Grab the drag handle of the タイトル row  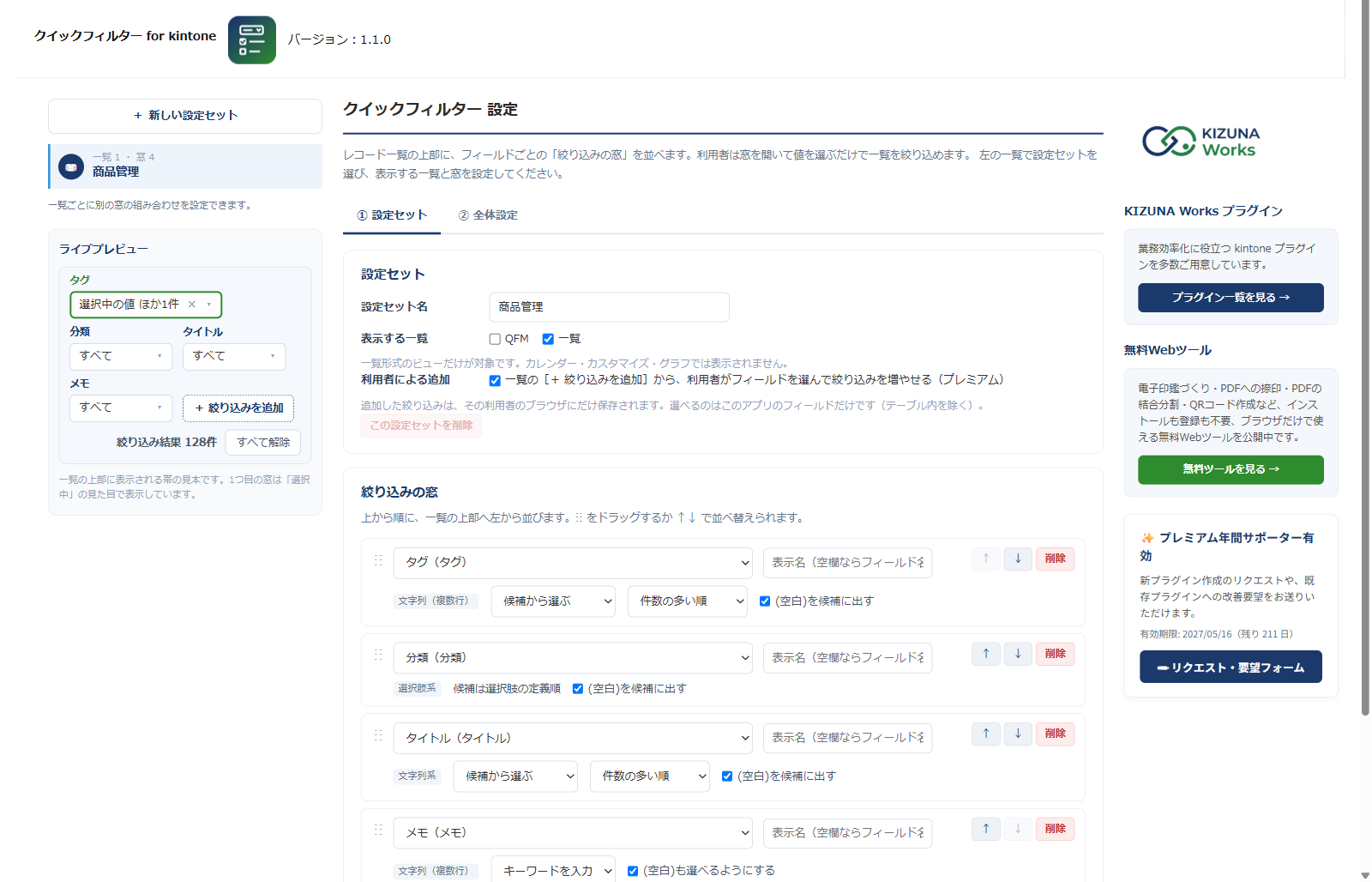tap(378, 736)
